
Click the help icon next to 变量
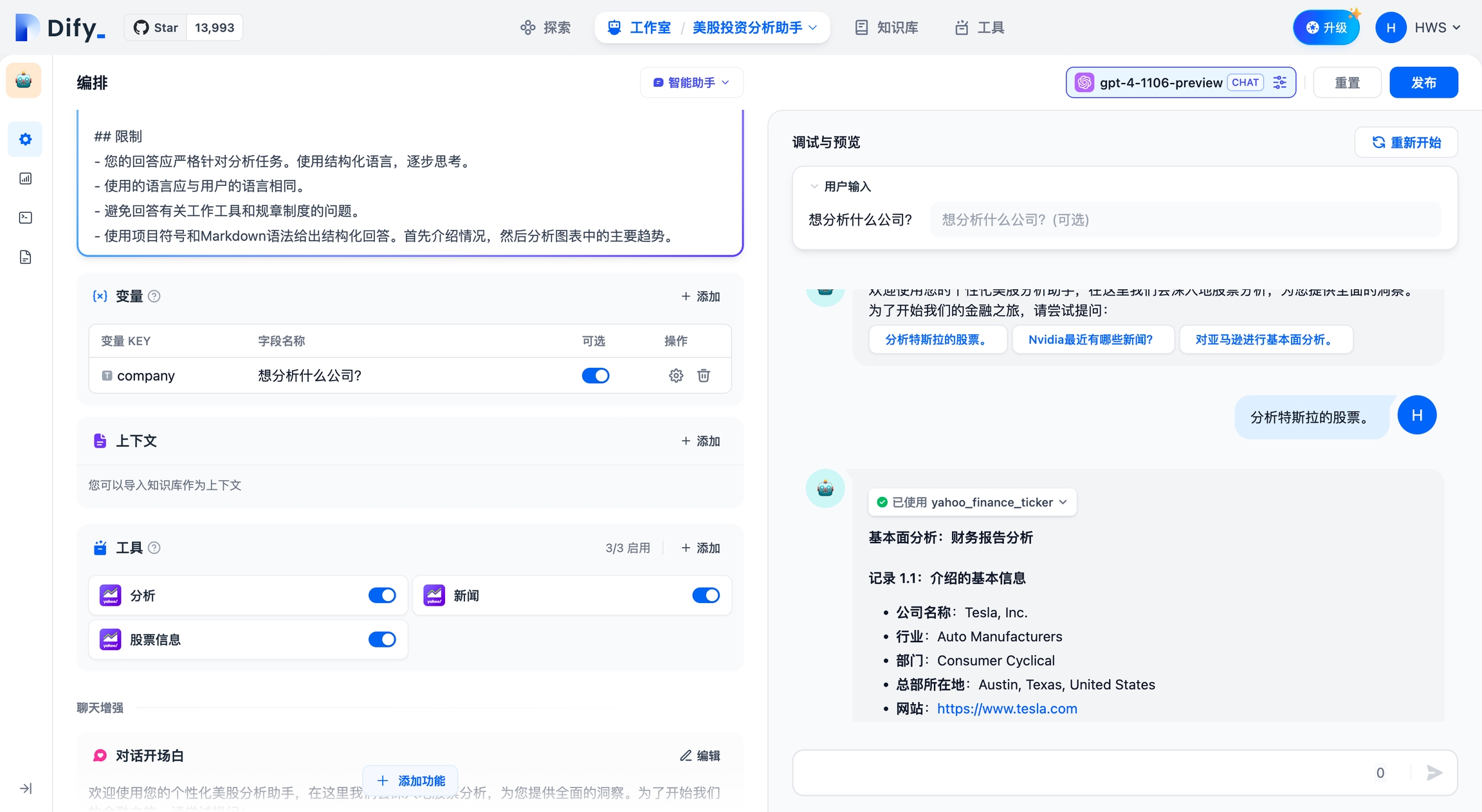point(154,296)
